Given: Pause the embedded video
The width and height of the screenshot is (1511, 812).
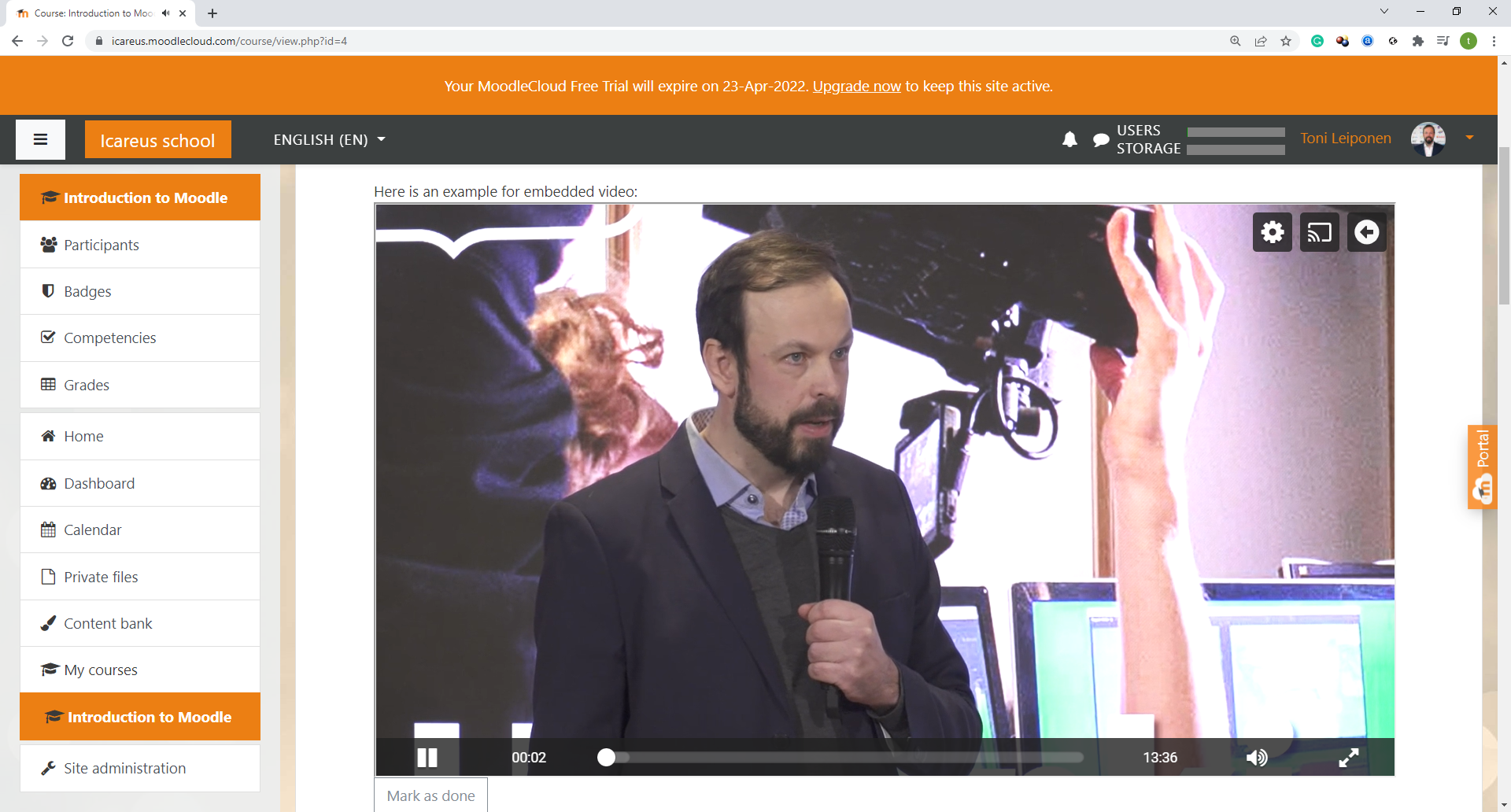Looking at the screenshot, I should (427, 758).
